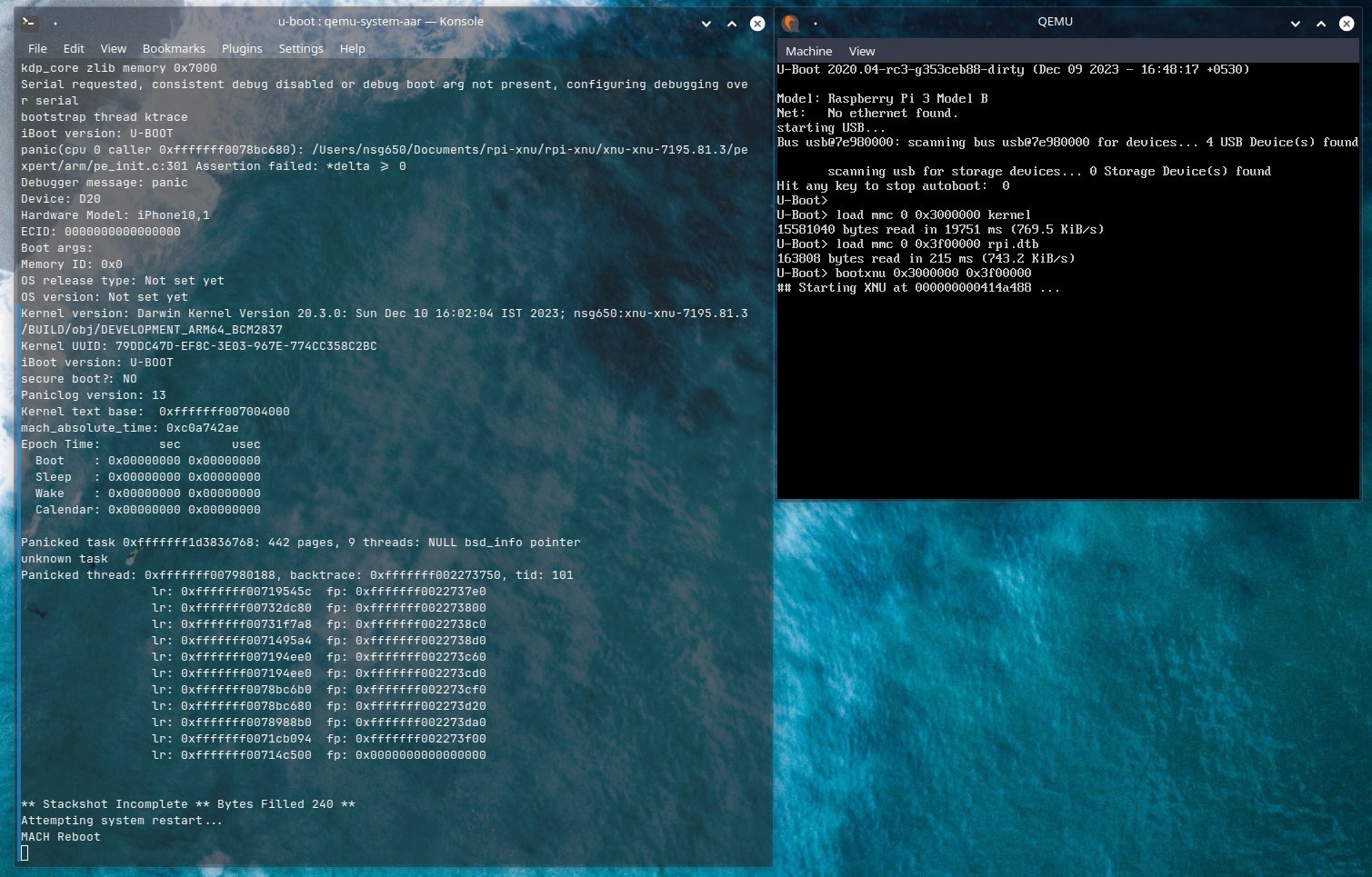The width and height of the screenshot is (1372, 877).
Task: Open the Settings menu in Konsole
Action: pyautogui.click(x=301, y=48)
